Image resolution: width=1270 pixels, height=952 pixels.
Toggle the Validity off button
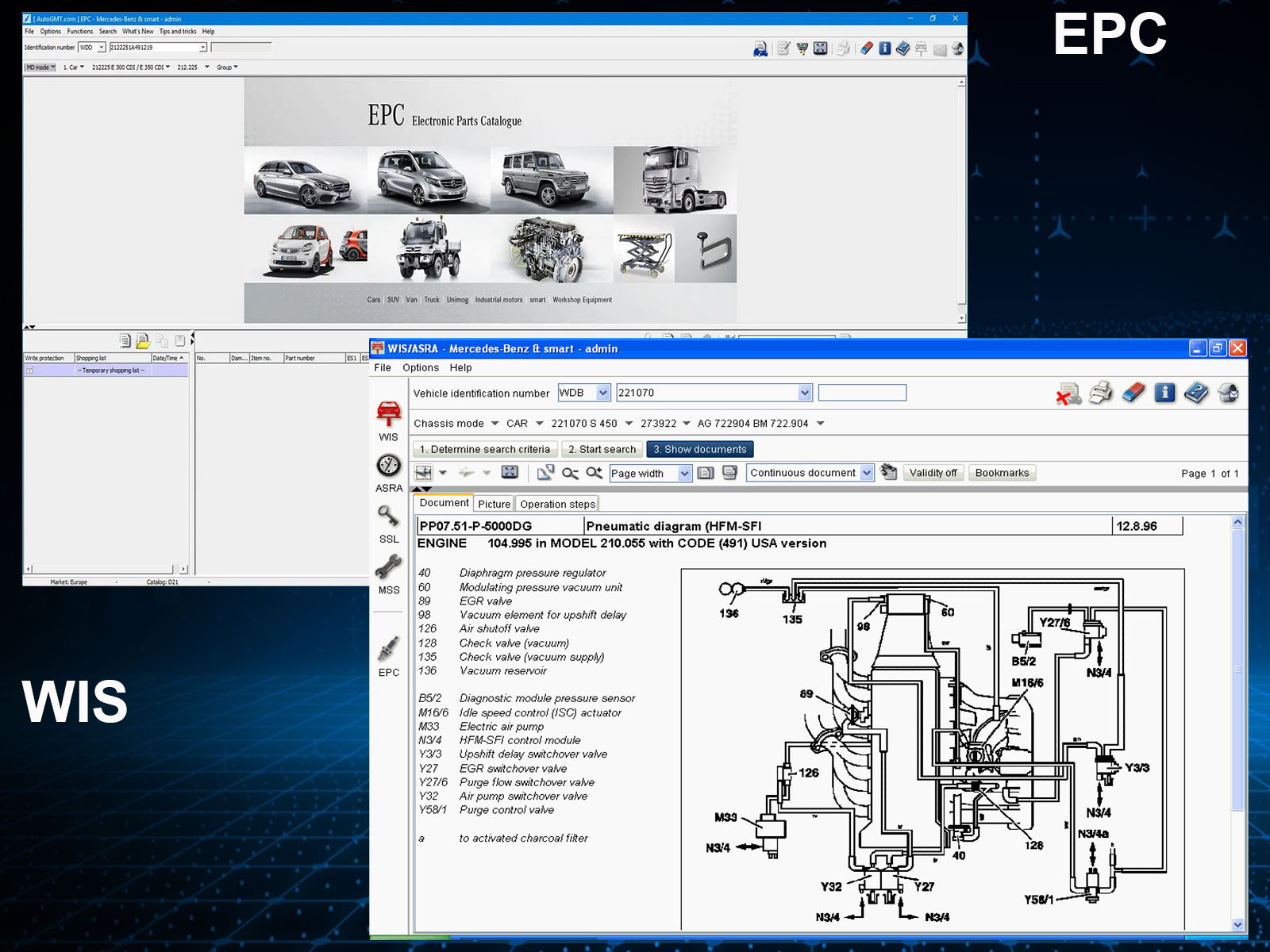point(933,473)
